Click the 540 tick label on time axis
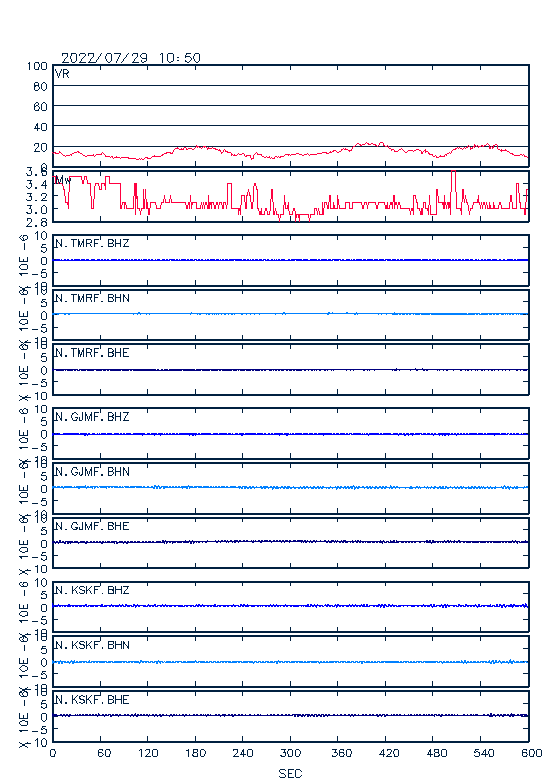 point(484,753)
